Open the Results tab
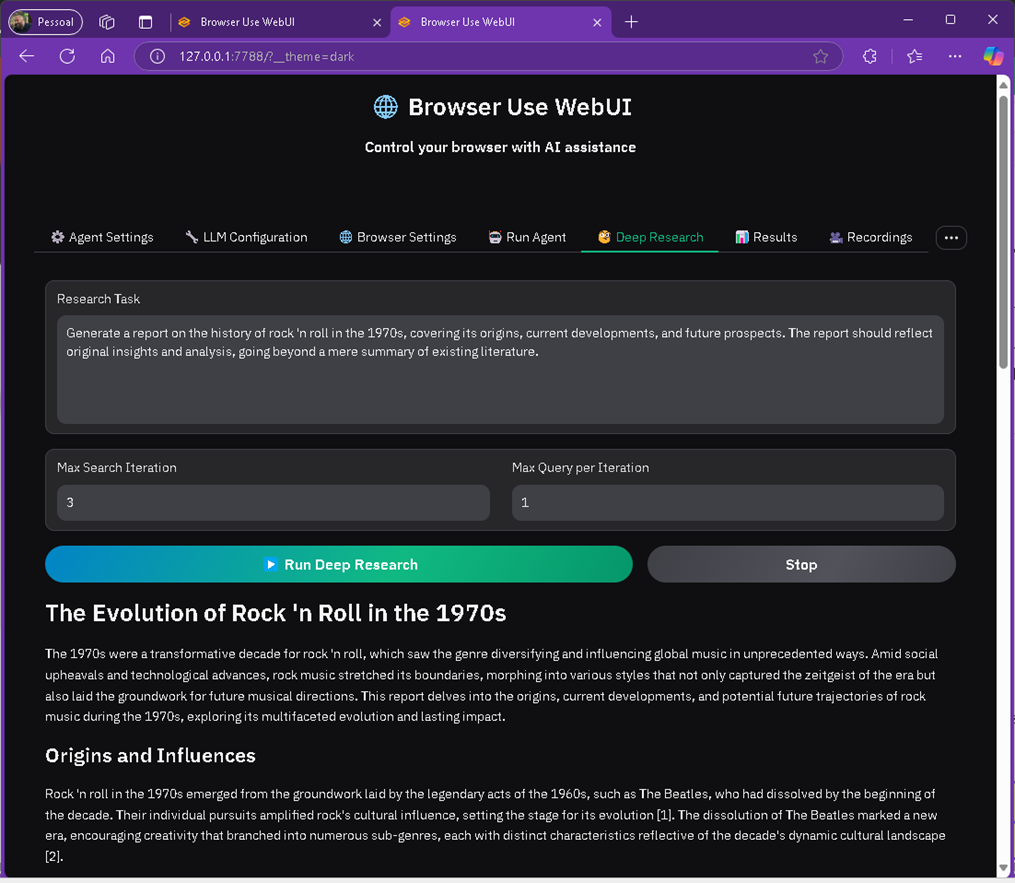Screen dimensions: 1015x883 click(x=766, y=237)
